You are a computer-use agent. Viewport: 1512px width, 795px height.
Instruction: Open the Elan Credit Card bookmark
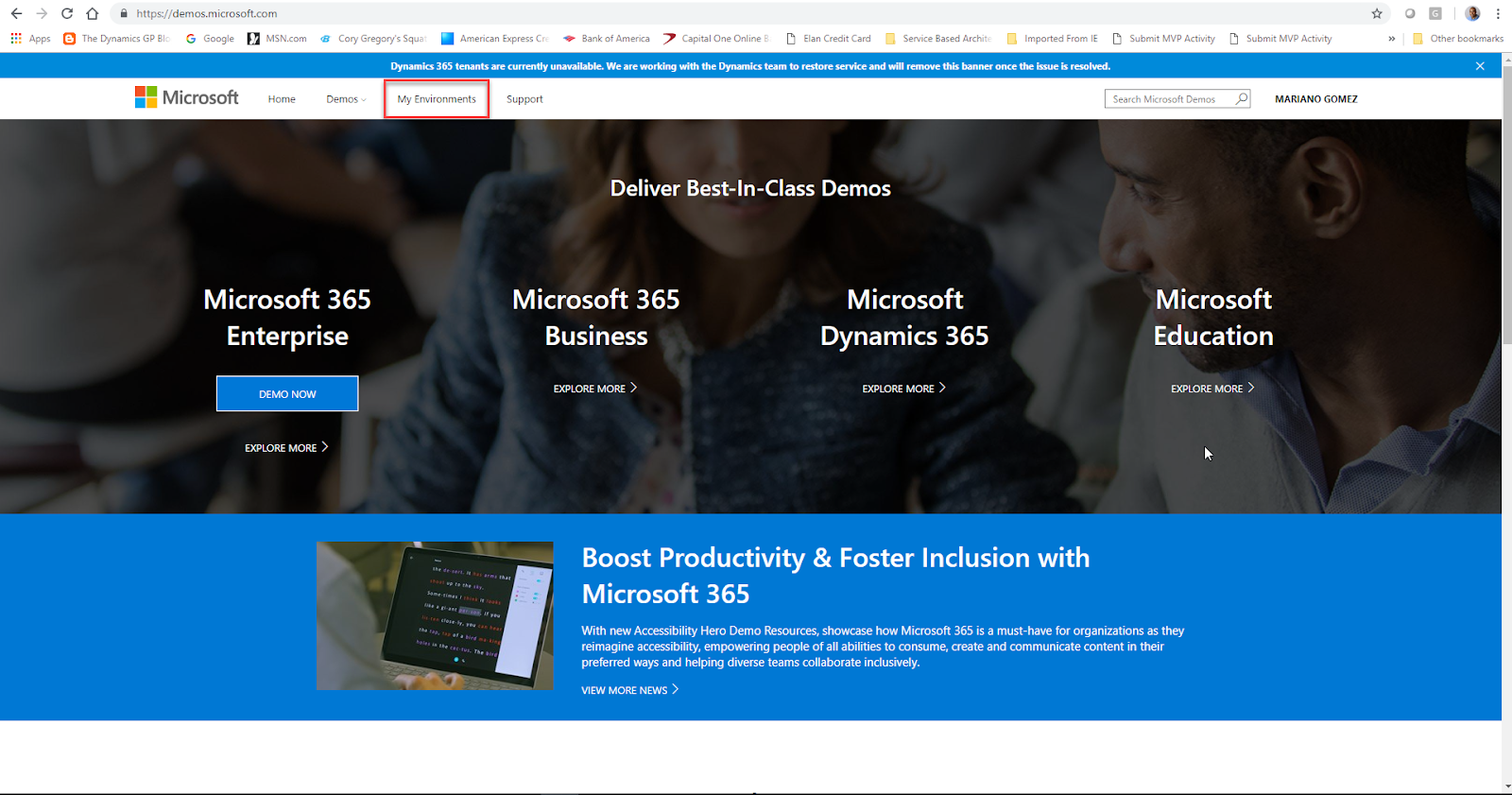[x=828, y=39]
